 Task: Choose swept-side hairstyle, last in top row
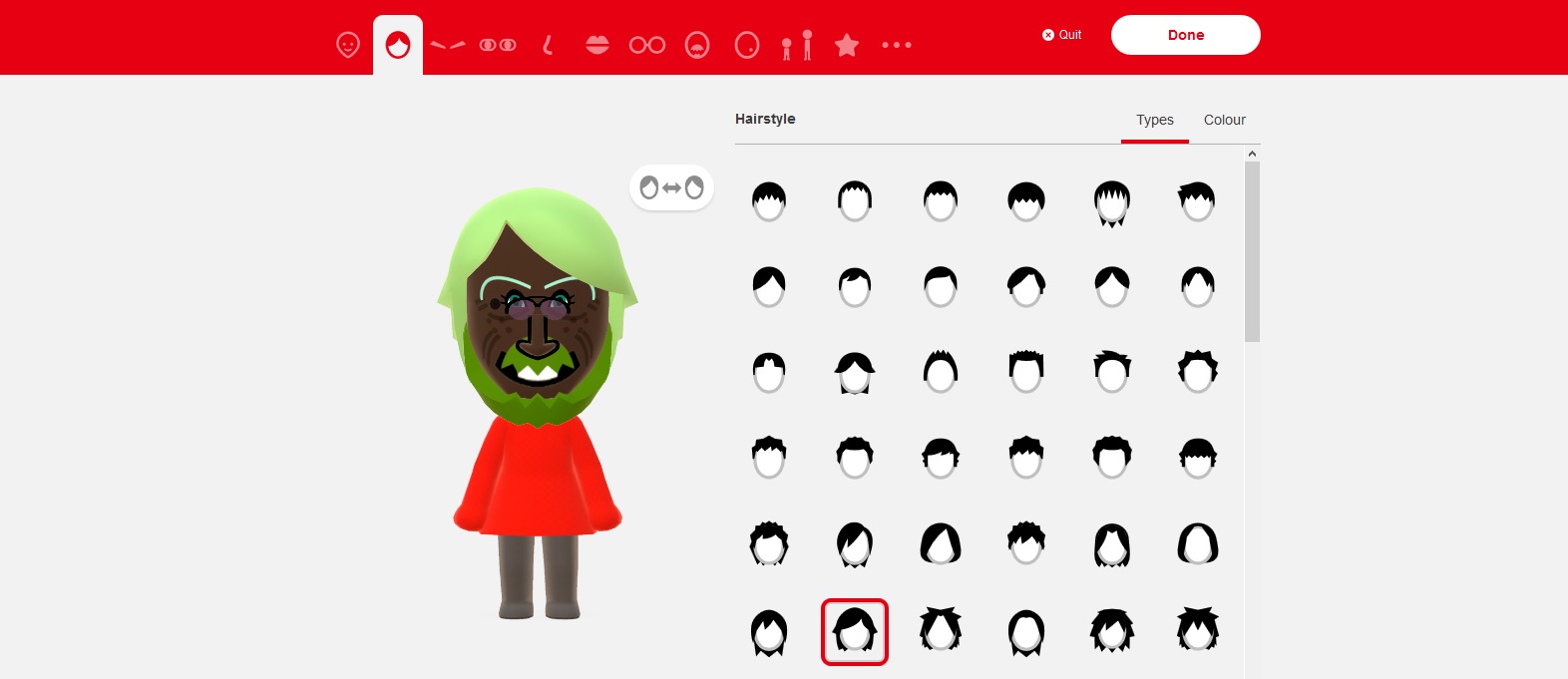(x=1198, y=201)
